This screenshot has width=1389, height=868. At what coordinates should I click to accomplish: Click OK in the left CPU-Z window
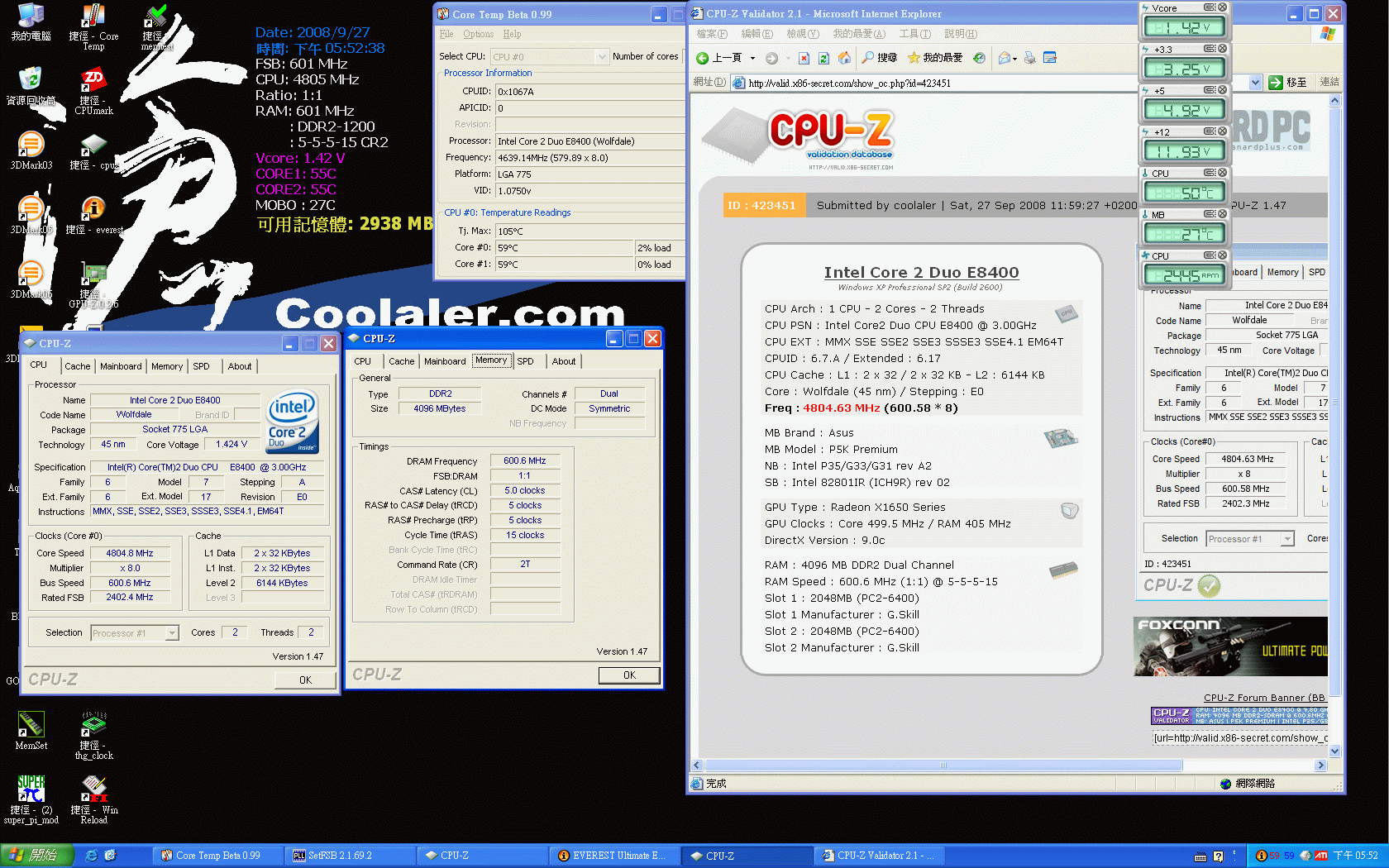pyautogui.click(x=305, y=680)
